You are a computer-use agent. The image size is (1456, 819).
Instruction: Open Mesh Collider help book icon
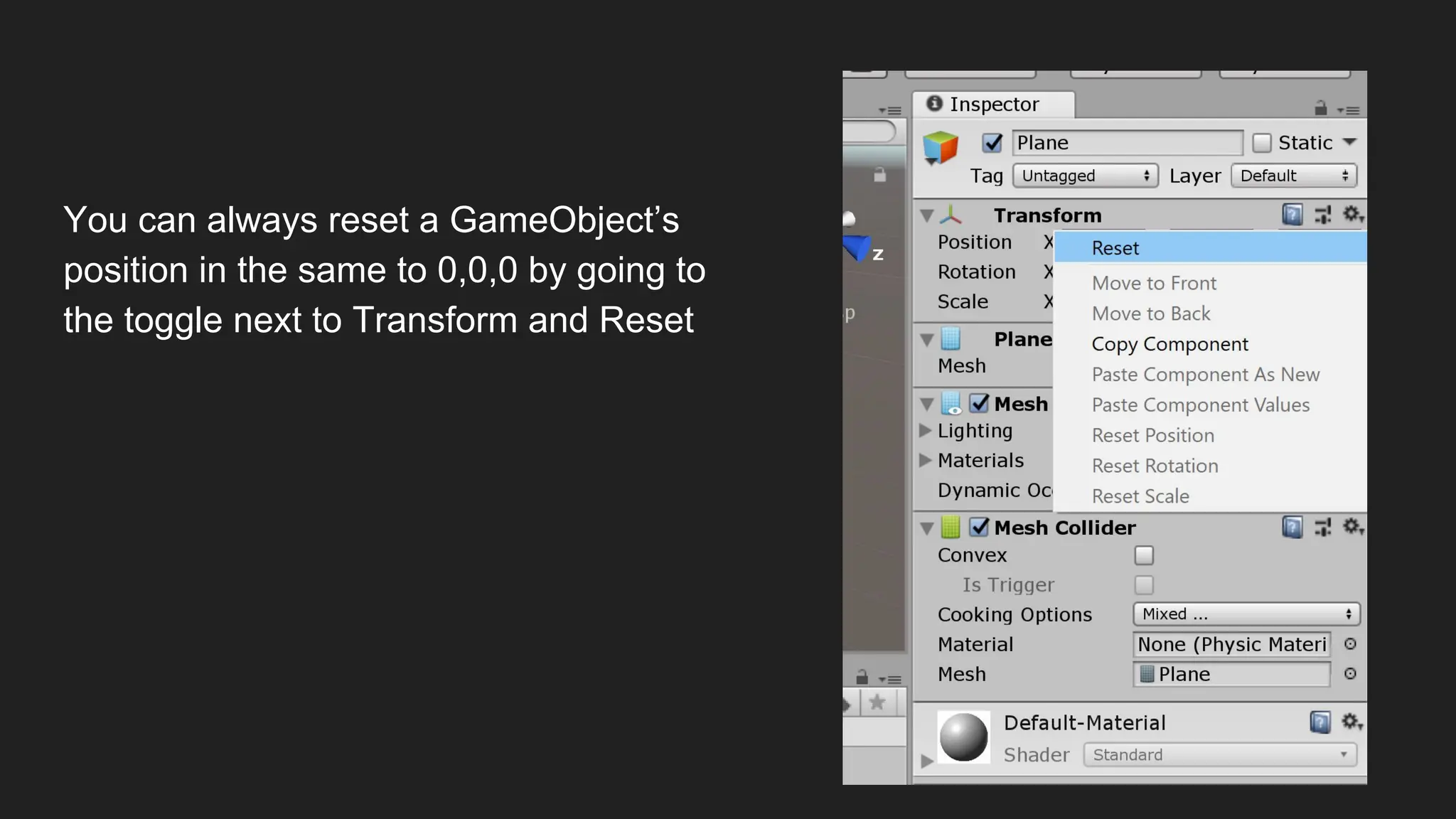pyautogui.click(x=1292, y=527)
